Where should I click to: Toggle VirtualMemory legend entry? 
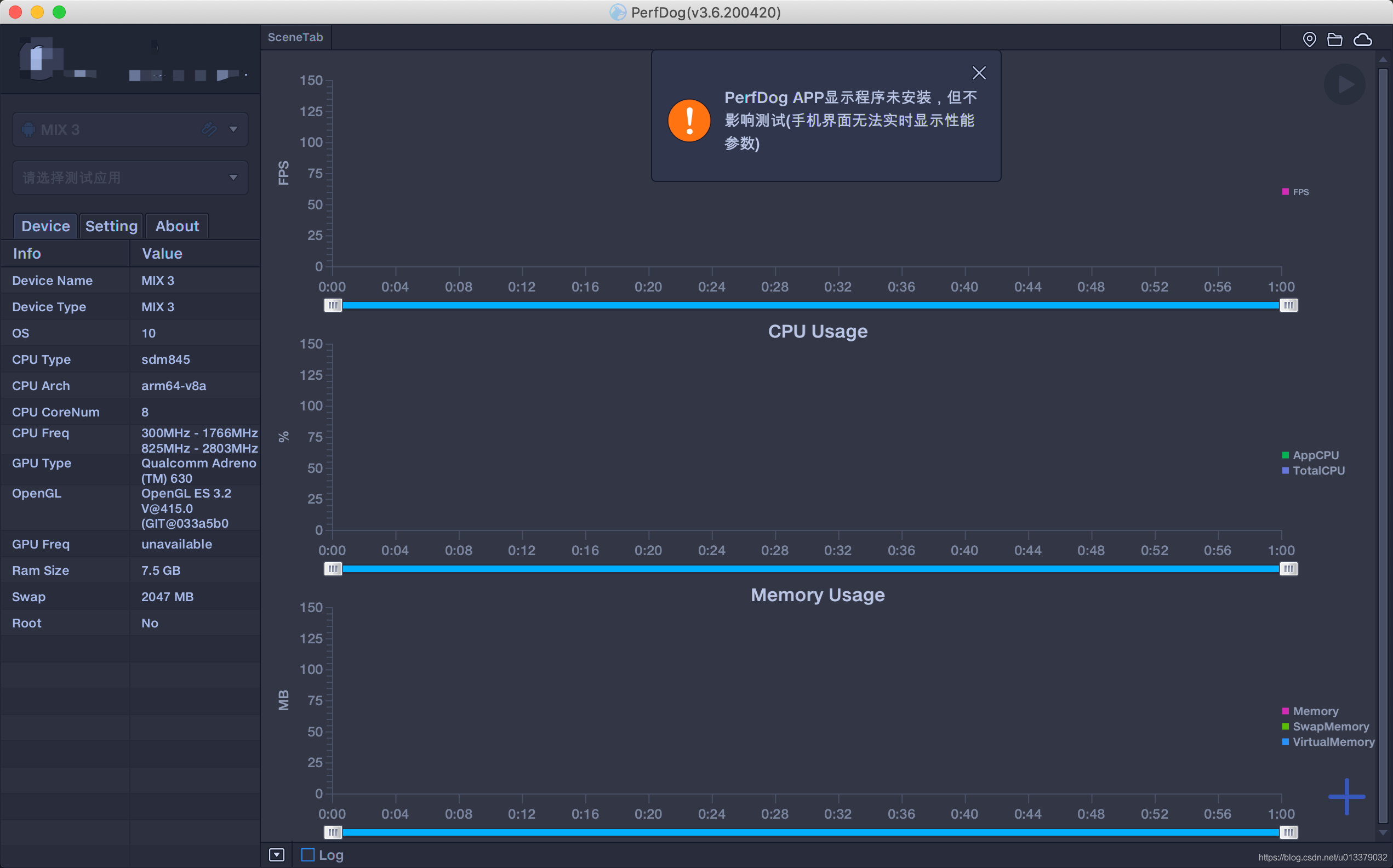1328,743
